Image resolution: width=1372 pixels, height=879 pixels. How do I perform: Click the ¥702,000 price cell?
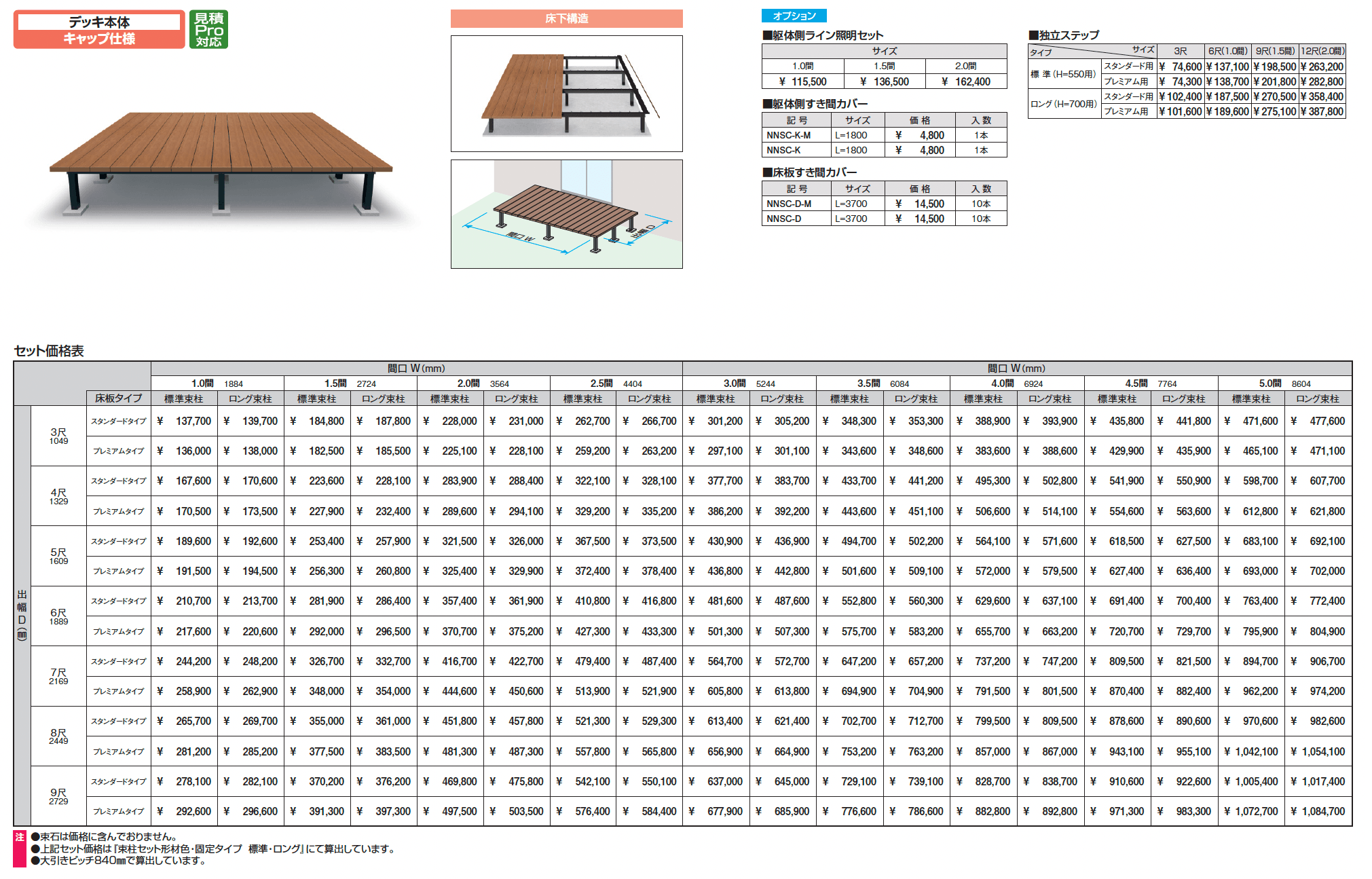pos(1318,571)
